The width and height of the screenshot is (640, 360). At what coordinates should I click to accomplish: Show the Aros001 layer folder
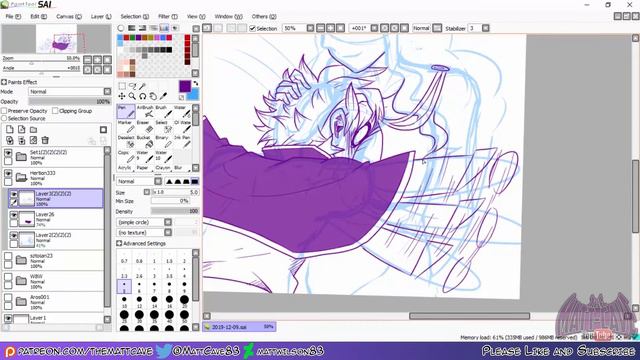[x=8, y=298]
